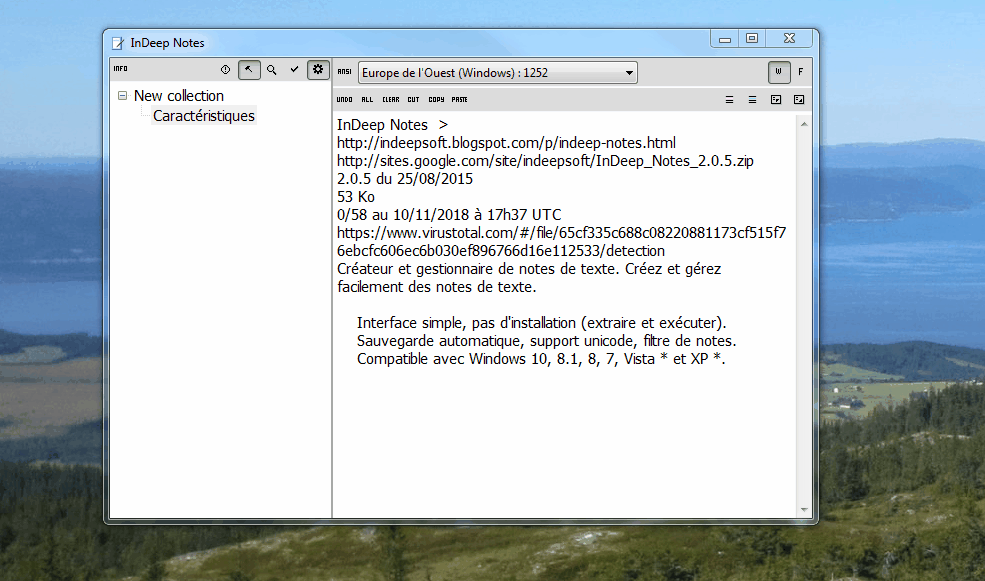Toggle the W word-wrap button

pyautogui.click(x=778, y=72)
